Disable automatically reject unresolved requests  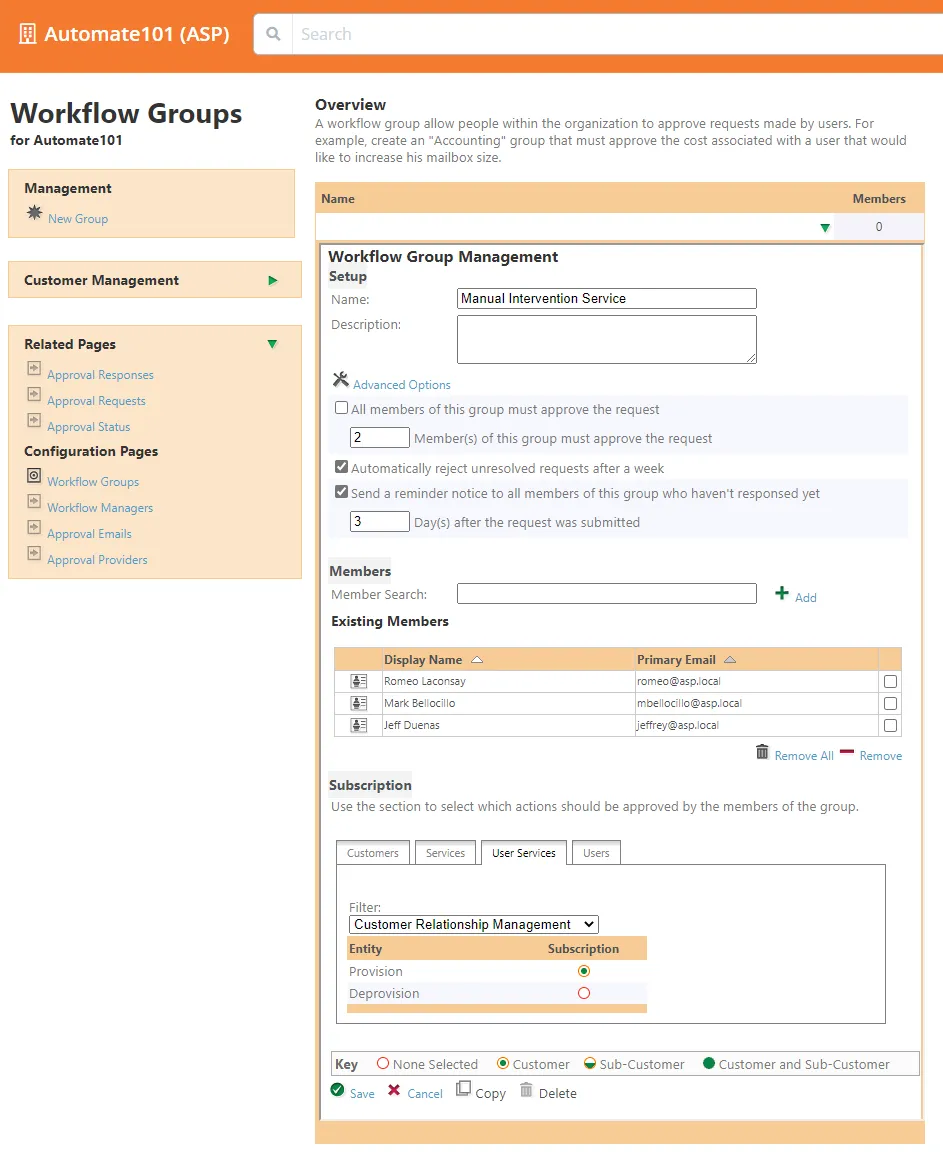pyautogui.click(x=341, y=468)
